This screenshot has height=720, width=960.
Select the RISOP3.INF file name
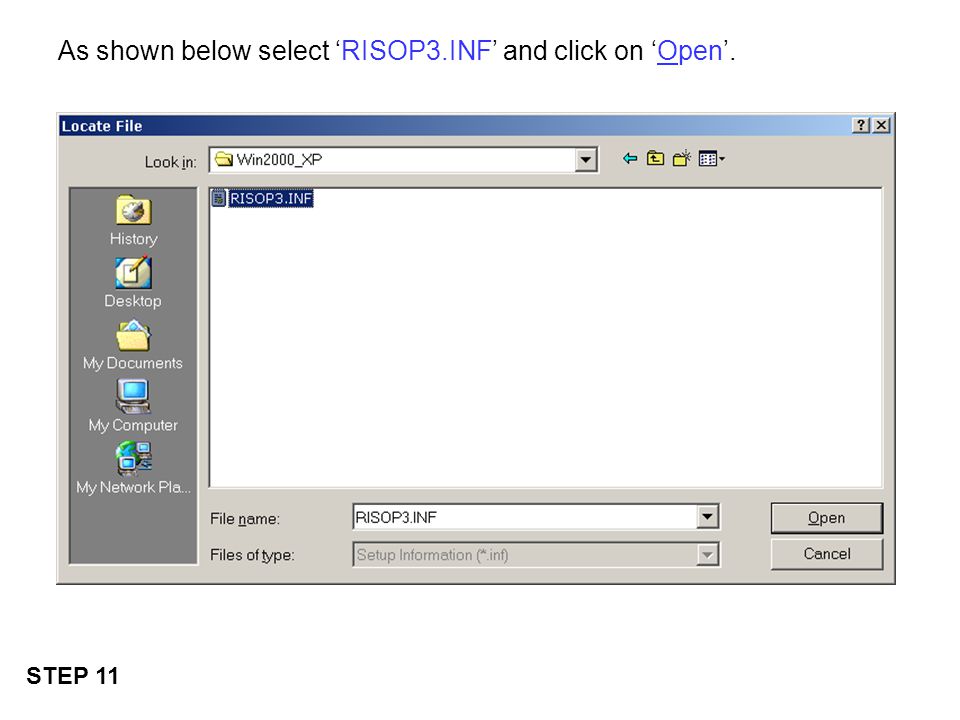pos(271,198)
